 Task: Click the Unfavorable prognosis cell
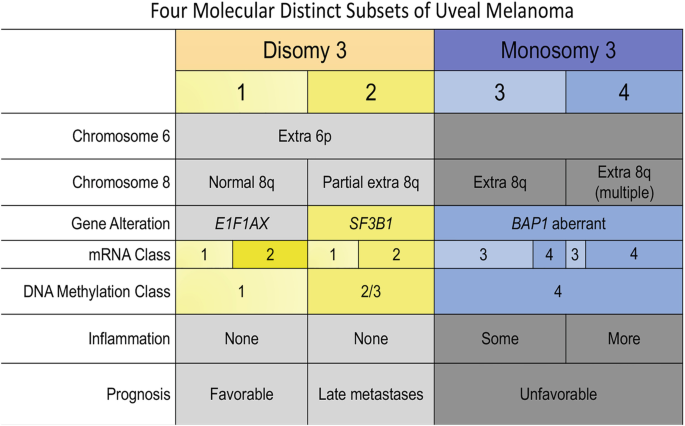559,395
